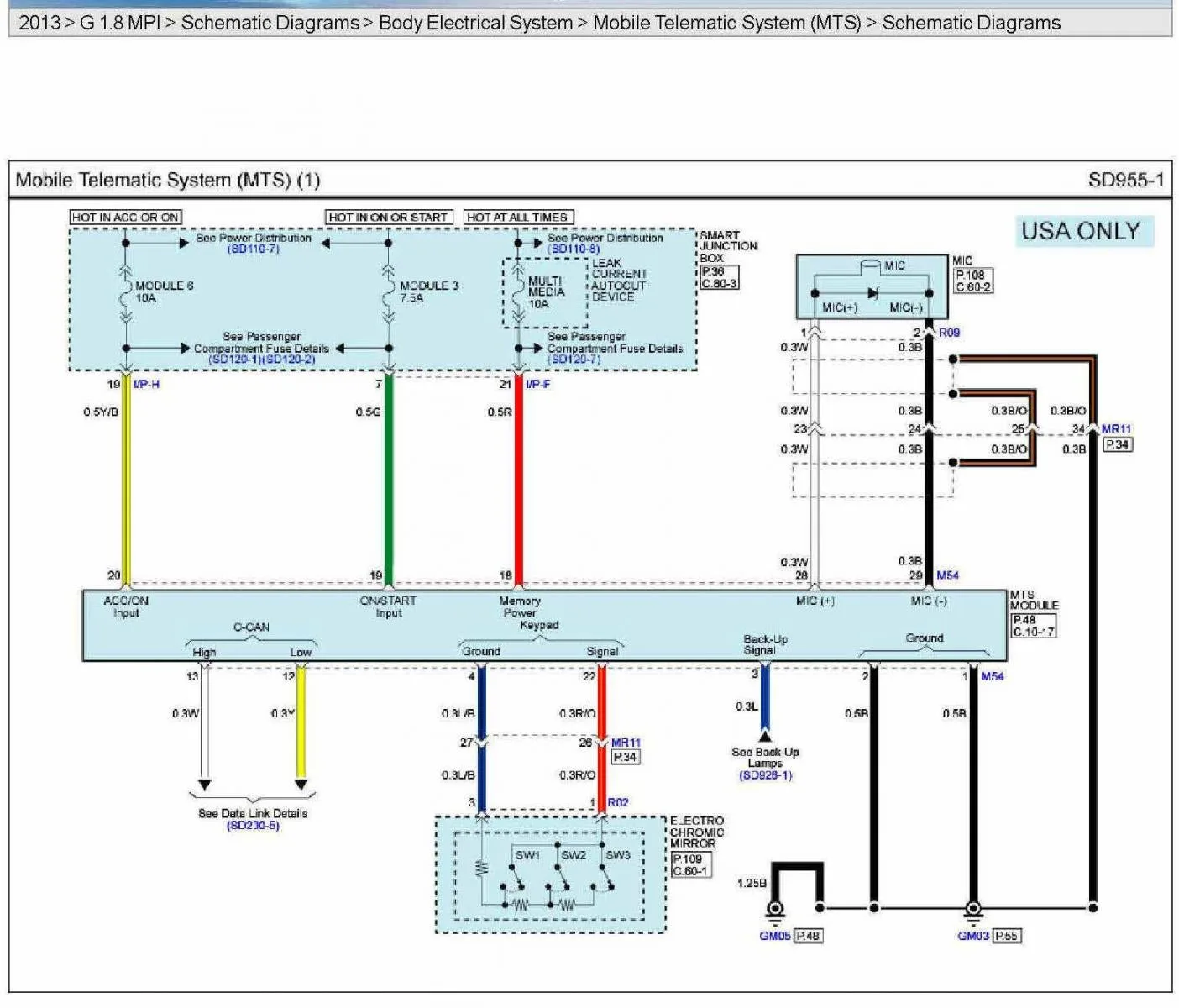
Task: Open the SD110-7 power distribution link
Action: click(253, 249)
